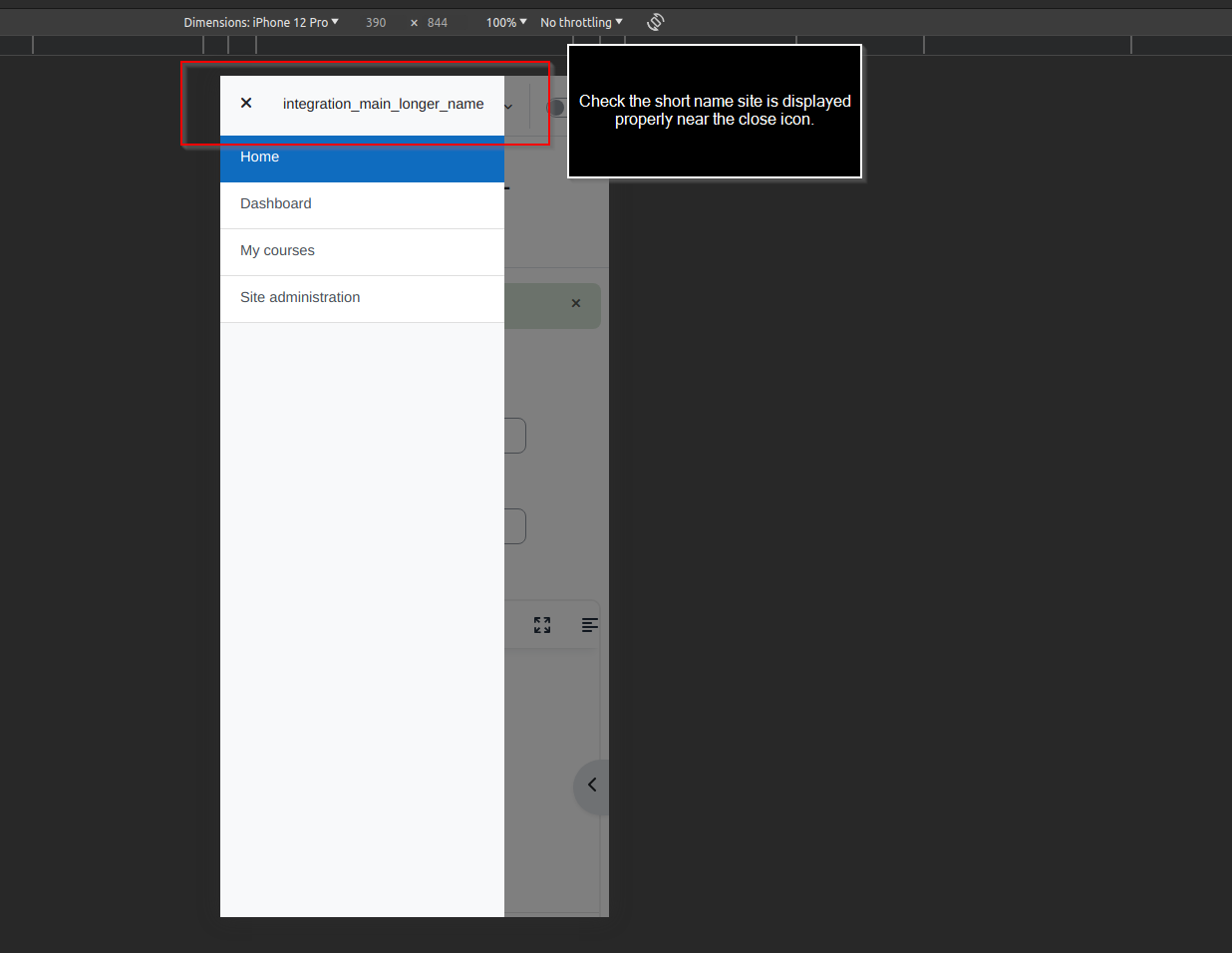Click the fullscreen expand arrows icon
This screenshot has width=1232, height=953.
[x=542, y=625]
